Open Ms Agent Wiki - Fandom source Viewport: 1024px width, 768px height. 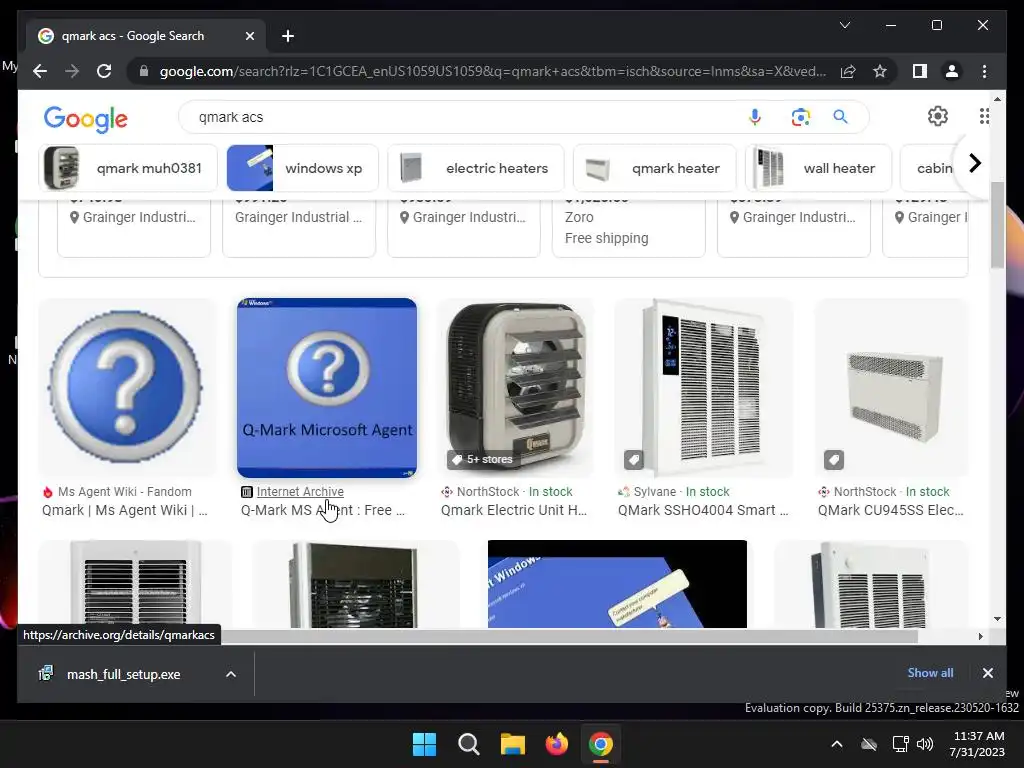click(125, 492)
